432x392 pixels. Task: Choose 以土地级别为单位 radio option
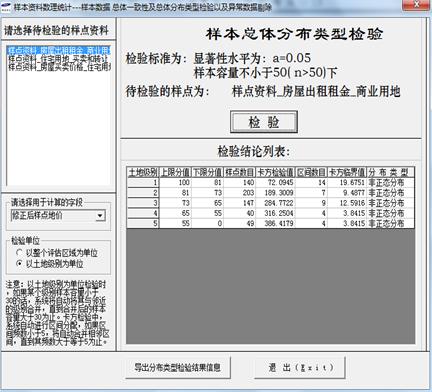click(x=50, y=264)
